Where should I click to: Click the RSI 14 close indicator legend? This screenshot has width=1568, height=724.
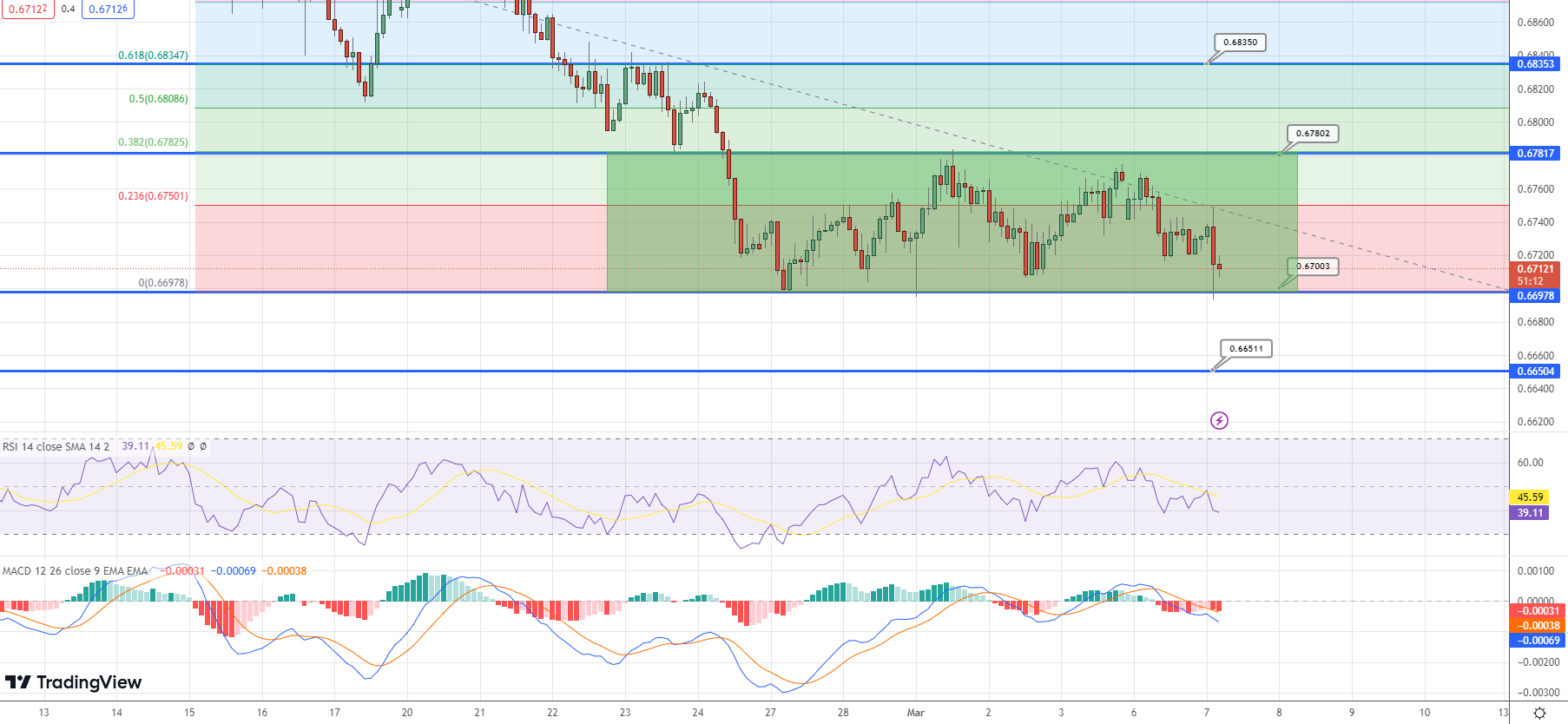(x=56, y=447)
